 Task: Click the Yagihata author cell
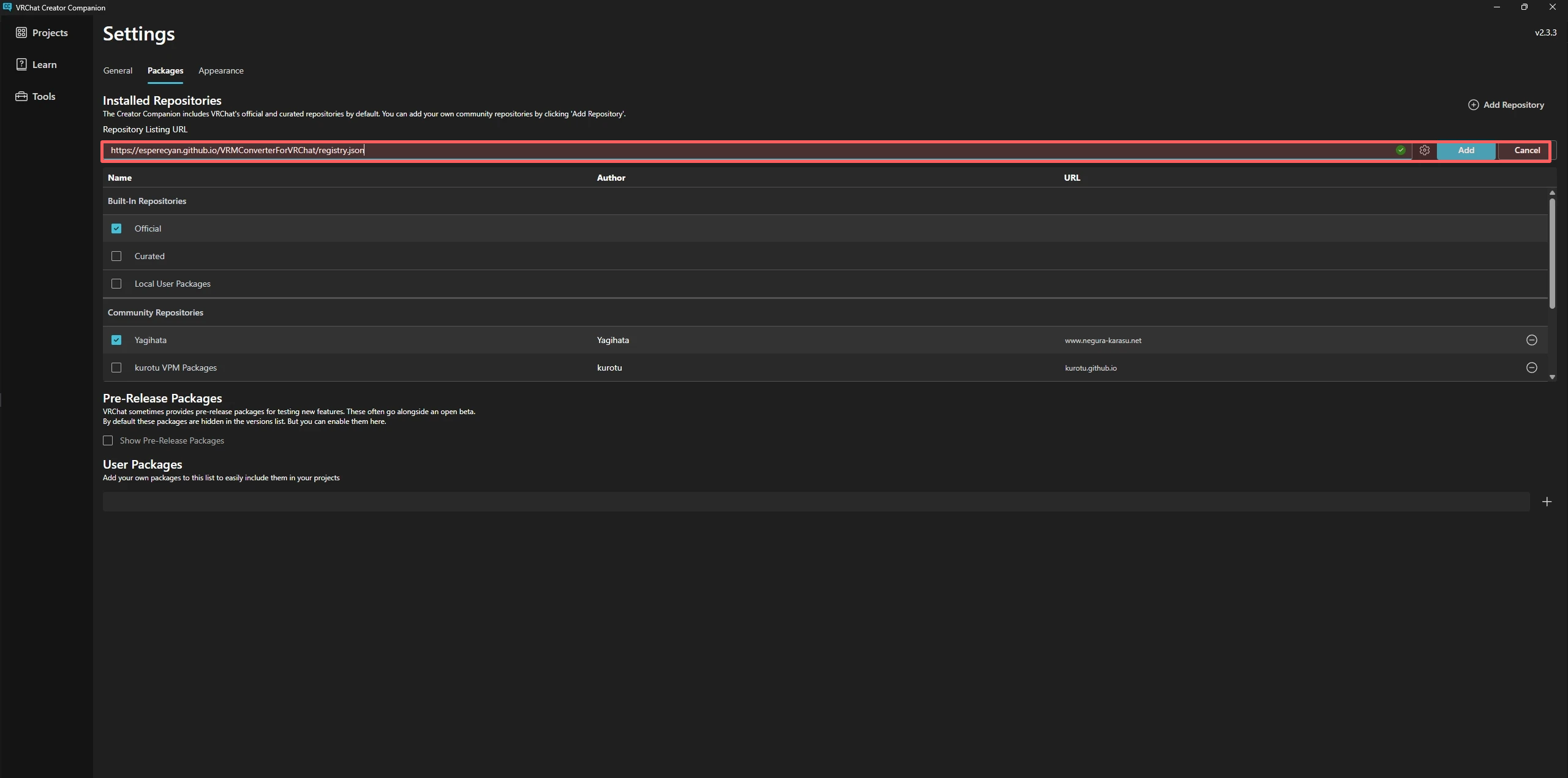click(x=613, y=340)
